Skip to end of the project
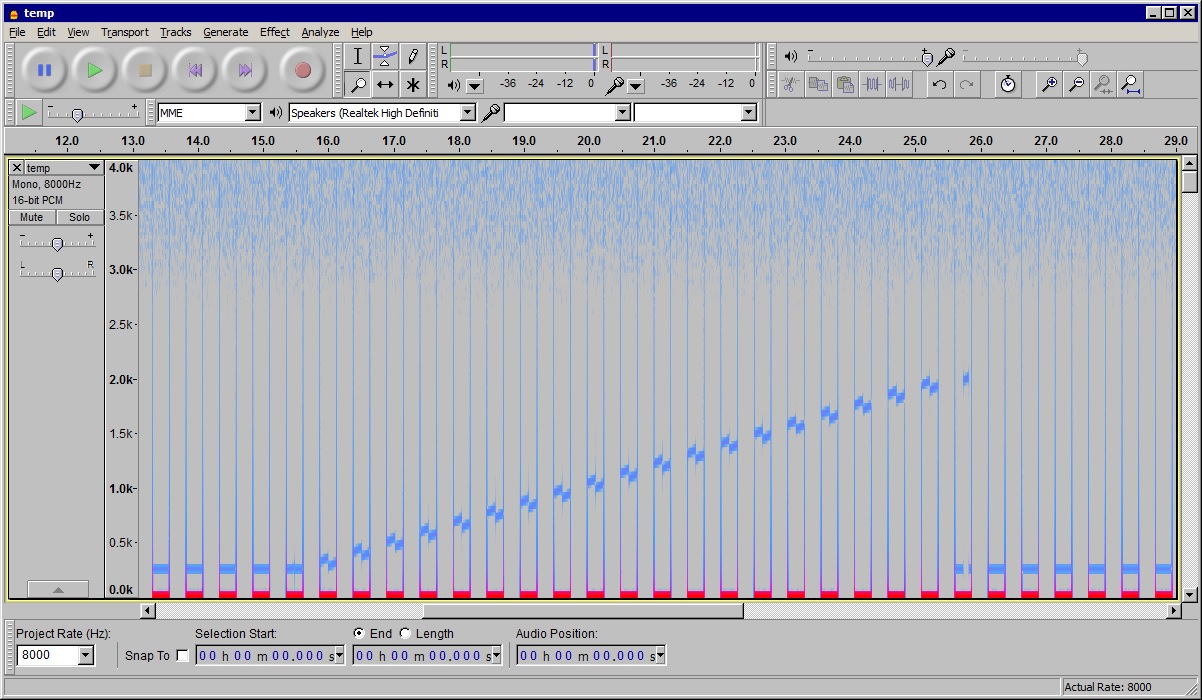The image size is (1202, 700). point(245,70)
